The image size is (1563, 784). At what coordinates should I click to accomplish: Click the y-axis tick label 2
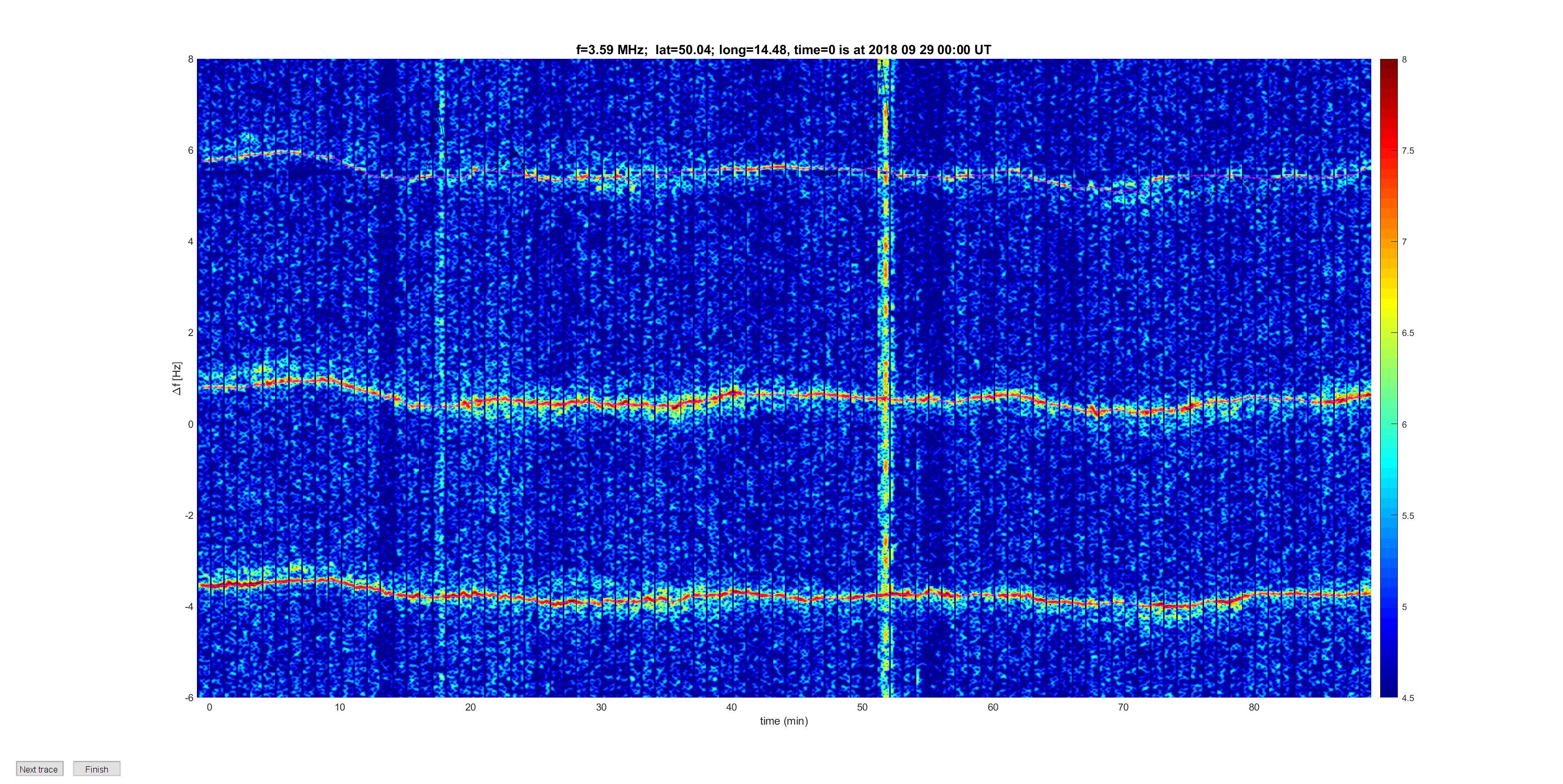coord(191,332)
